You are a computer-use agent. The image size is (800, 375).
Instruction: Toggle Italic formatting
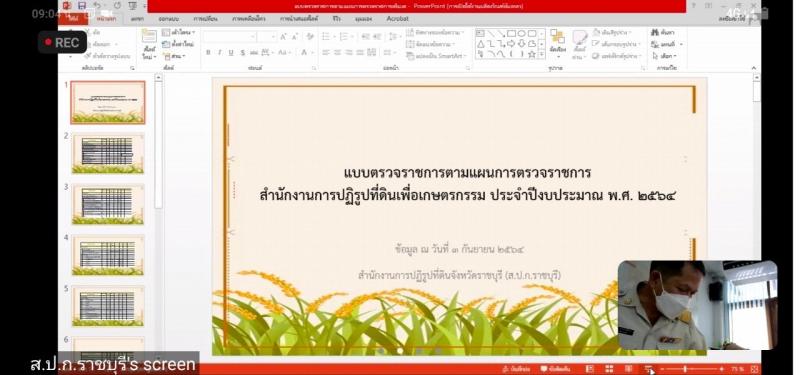click(x=219, y=53)
